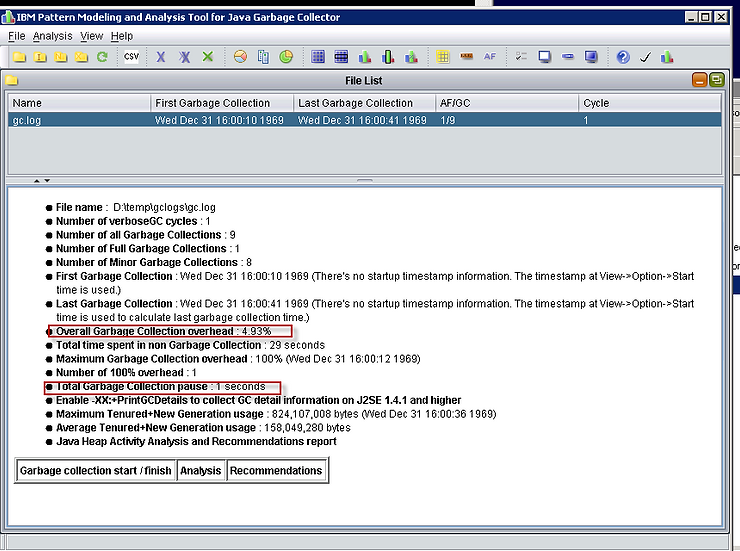Click the green pie chart icon
Screen dimensions: 740x551
pos(286,57)
